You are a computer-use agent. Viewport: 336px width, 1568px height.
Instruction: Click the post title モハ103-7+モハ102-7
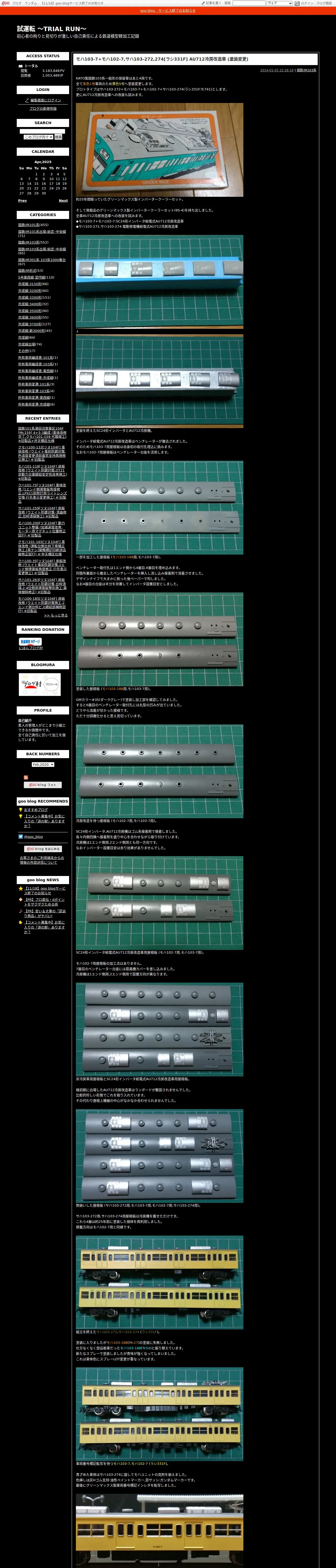pyautogui.click(x=162, y=59)
